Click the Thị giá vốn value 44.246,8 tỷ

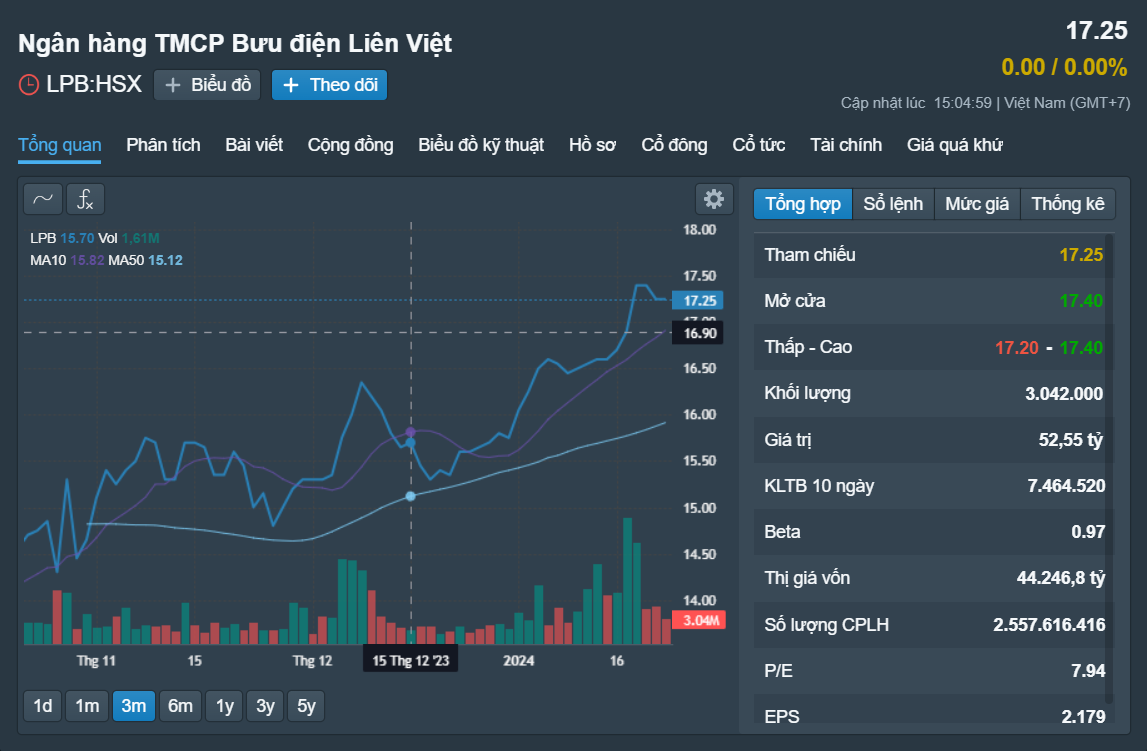click(1061, 578)
